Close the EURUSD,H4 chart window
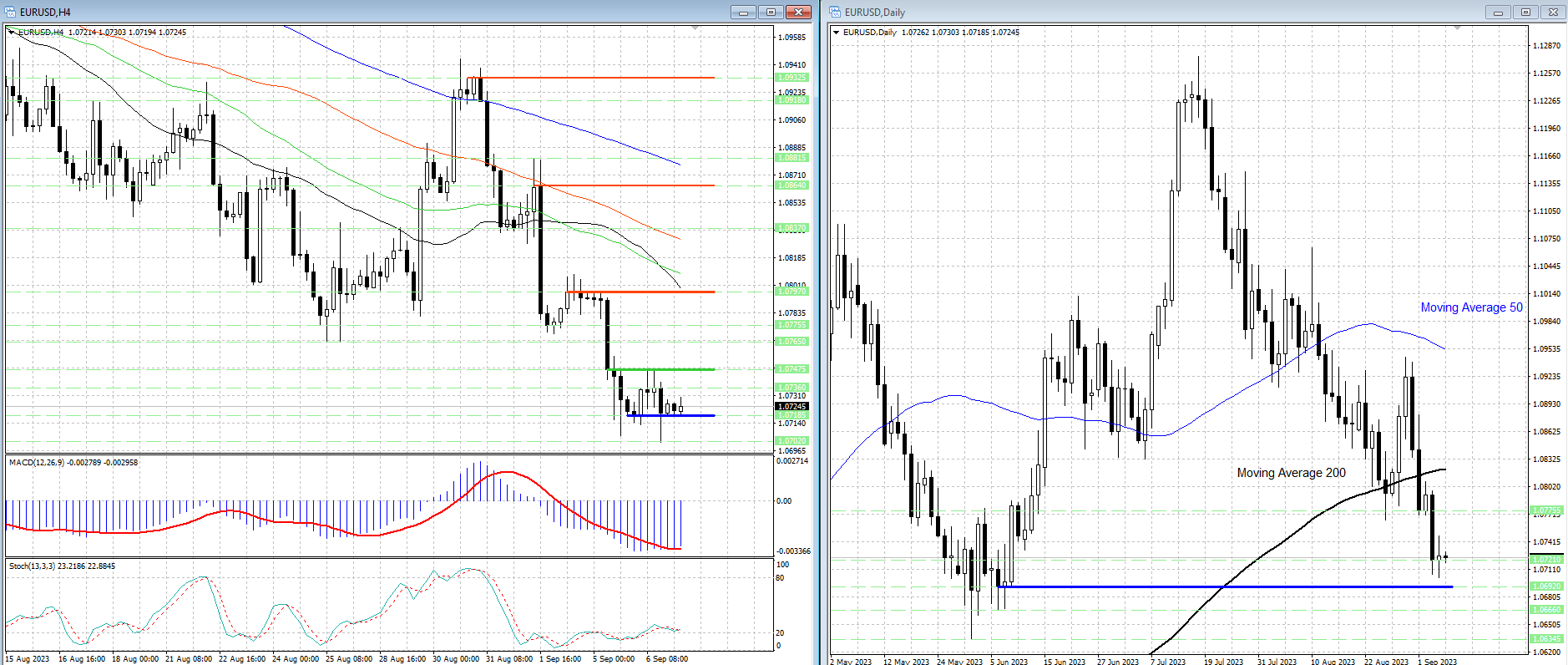The image size is (1568, 665). pyautogui.click(x=798, y=12)
